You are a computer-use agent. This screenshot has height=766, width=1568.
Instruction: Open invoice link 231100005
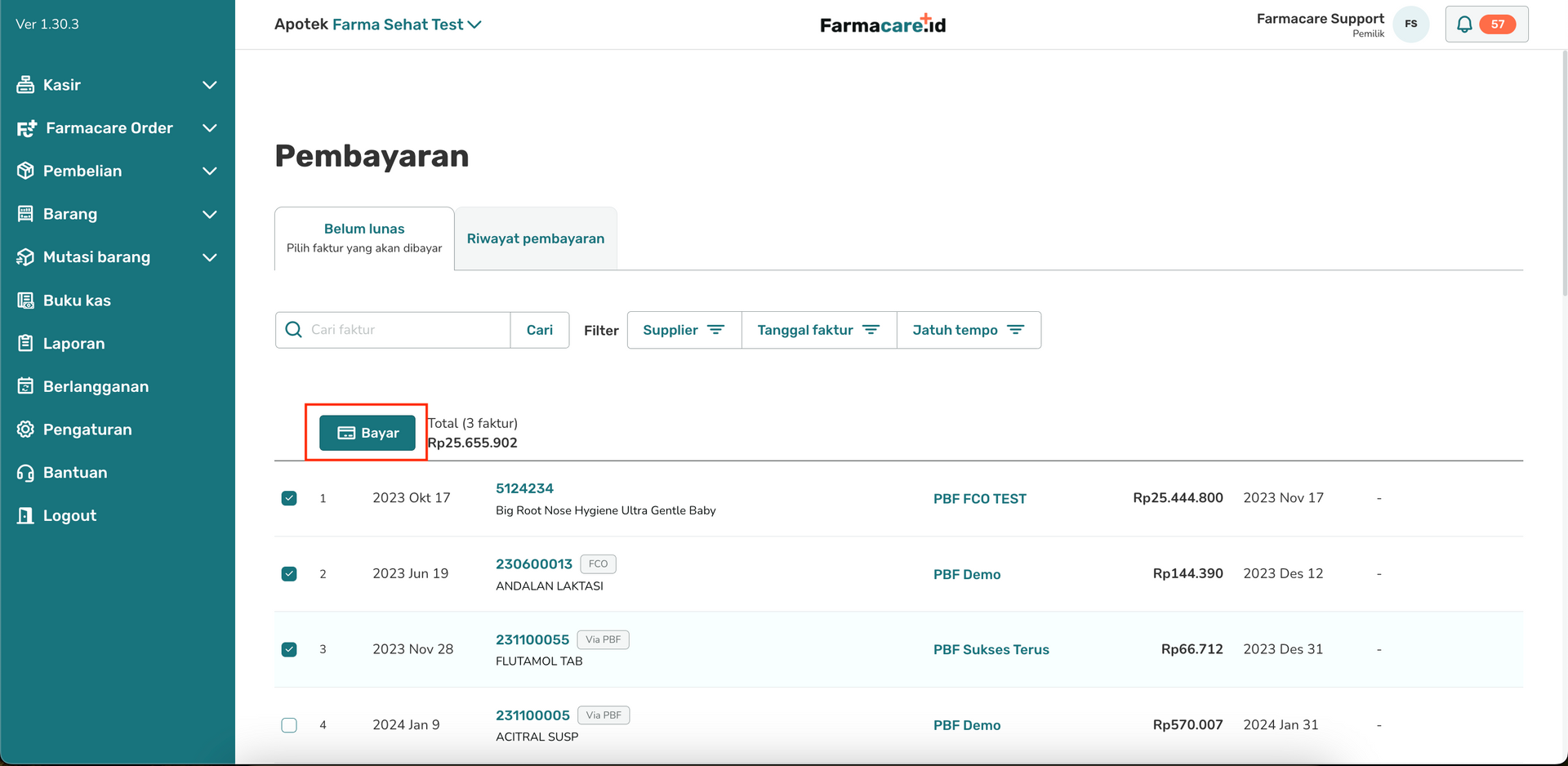click(532, 715)
